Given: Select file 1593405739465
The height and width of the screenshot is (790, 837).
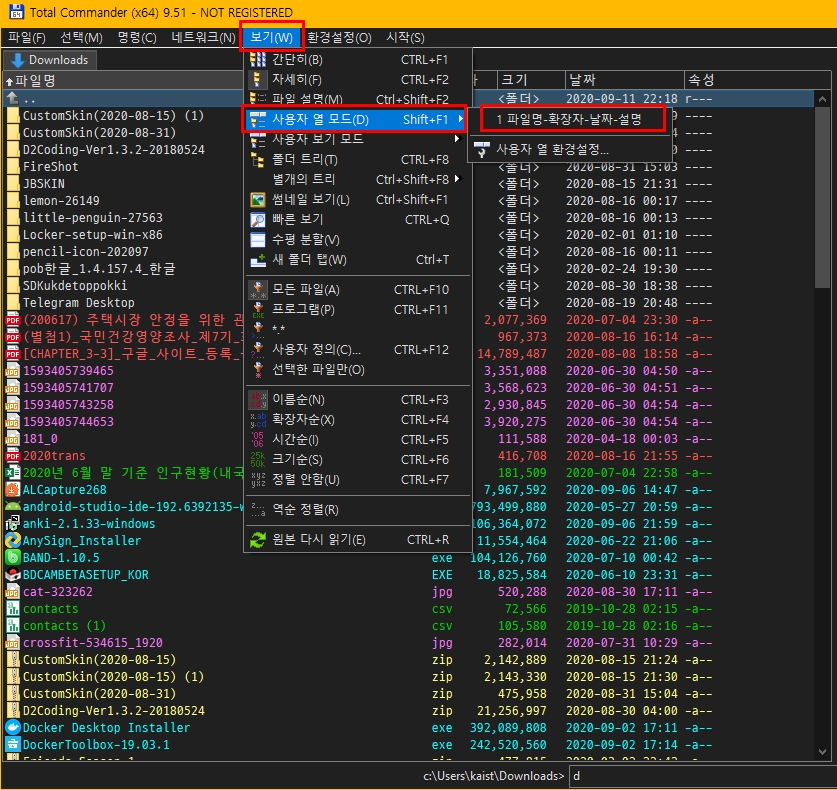Looking at the screenshot, I should [68, 370].
